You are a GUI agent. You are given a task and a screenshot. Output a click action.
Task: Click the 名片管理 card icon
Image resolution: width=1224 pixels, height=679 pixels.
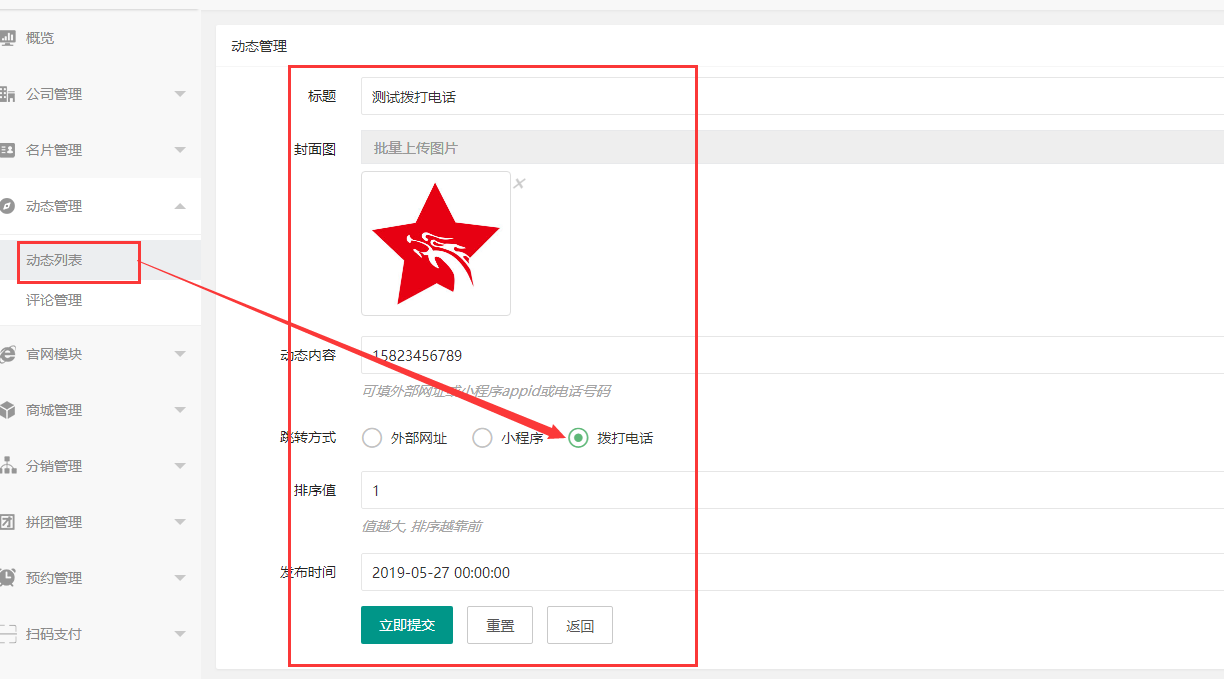pos(7,150)
